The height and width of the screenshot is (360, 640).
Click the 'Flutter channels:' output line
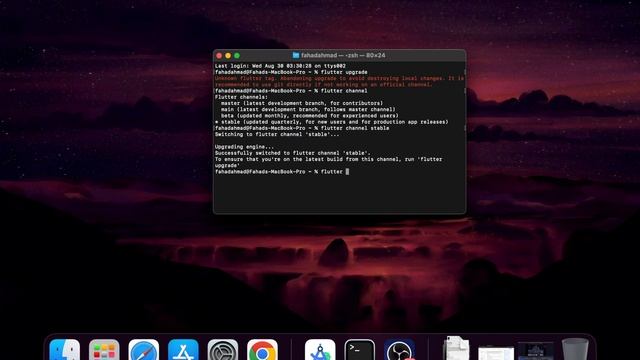point(241,97)
